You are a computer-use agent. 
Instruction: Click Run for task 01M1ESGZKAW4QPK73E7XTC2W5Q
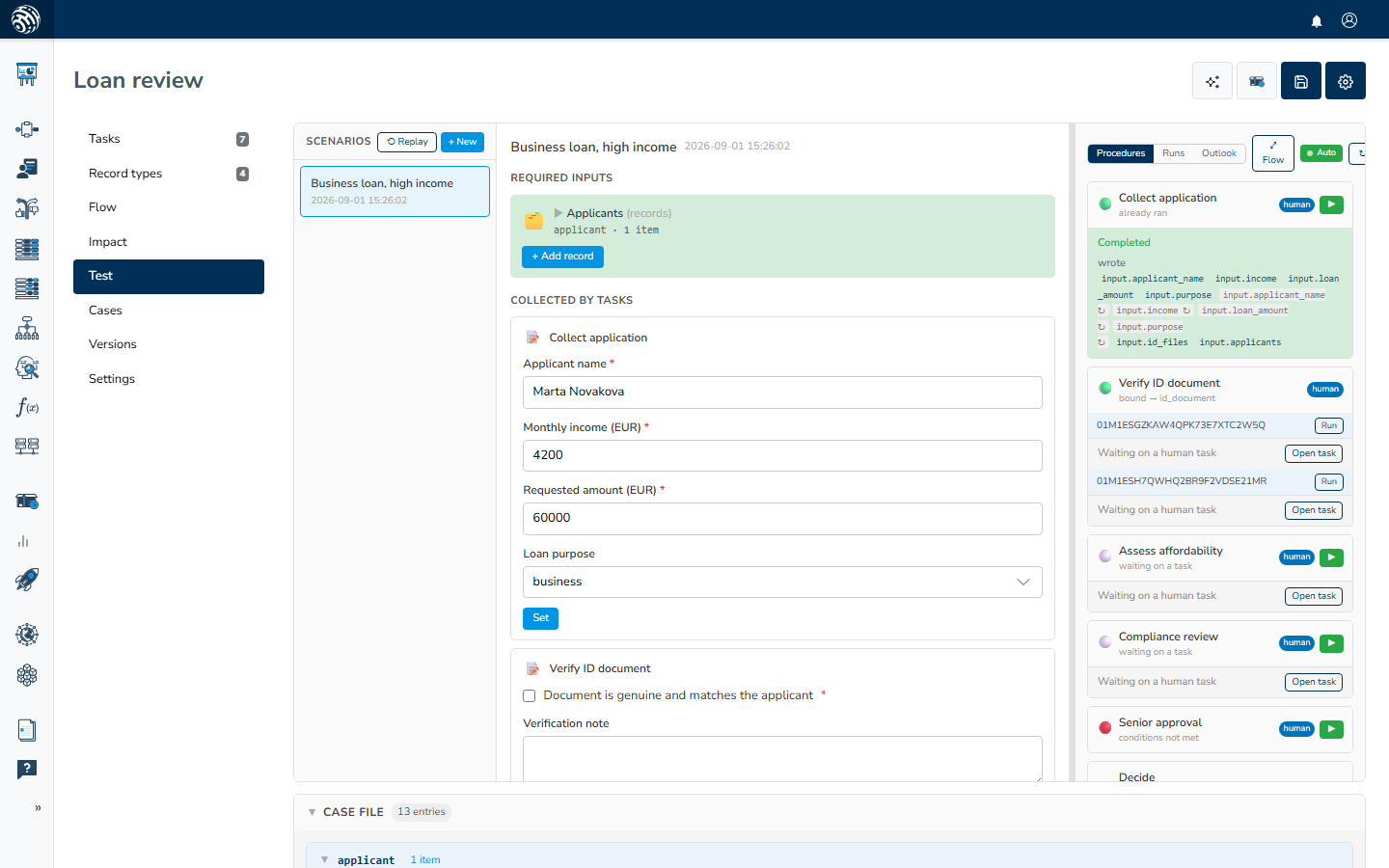(1329, 425)
